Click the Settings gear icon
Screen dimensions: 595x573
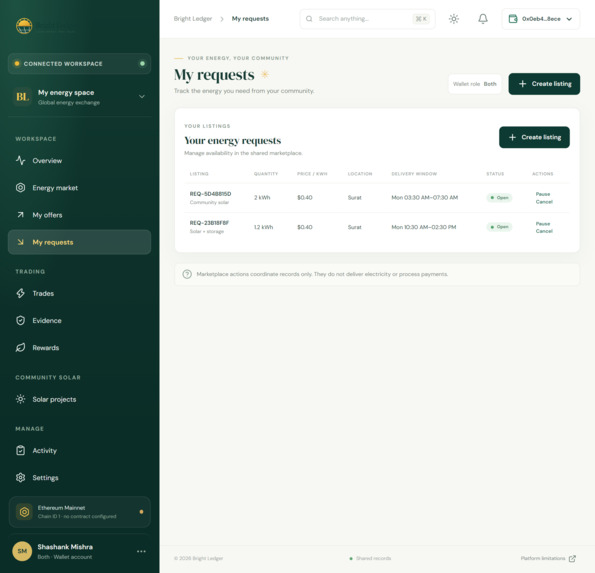20,478
